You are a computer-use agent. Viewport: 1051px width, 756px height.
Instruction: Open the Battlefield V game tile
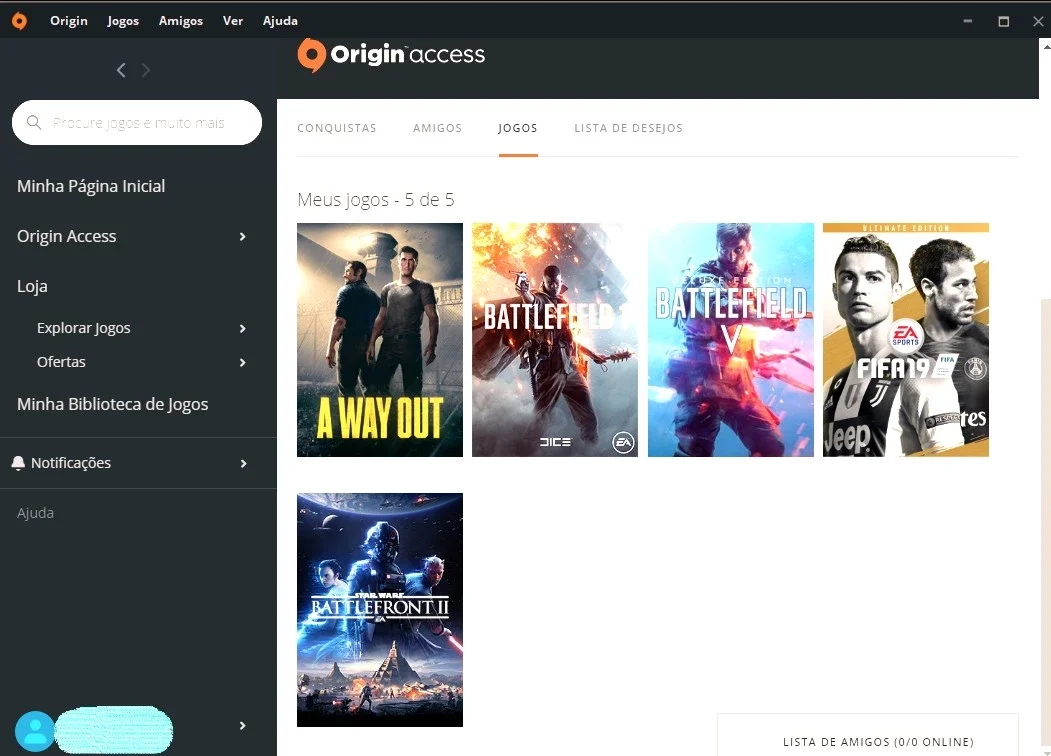[731, 340]
